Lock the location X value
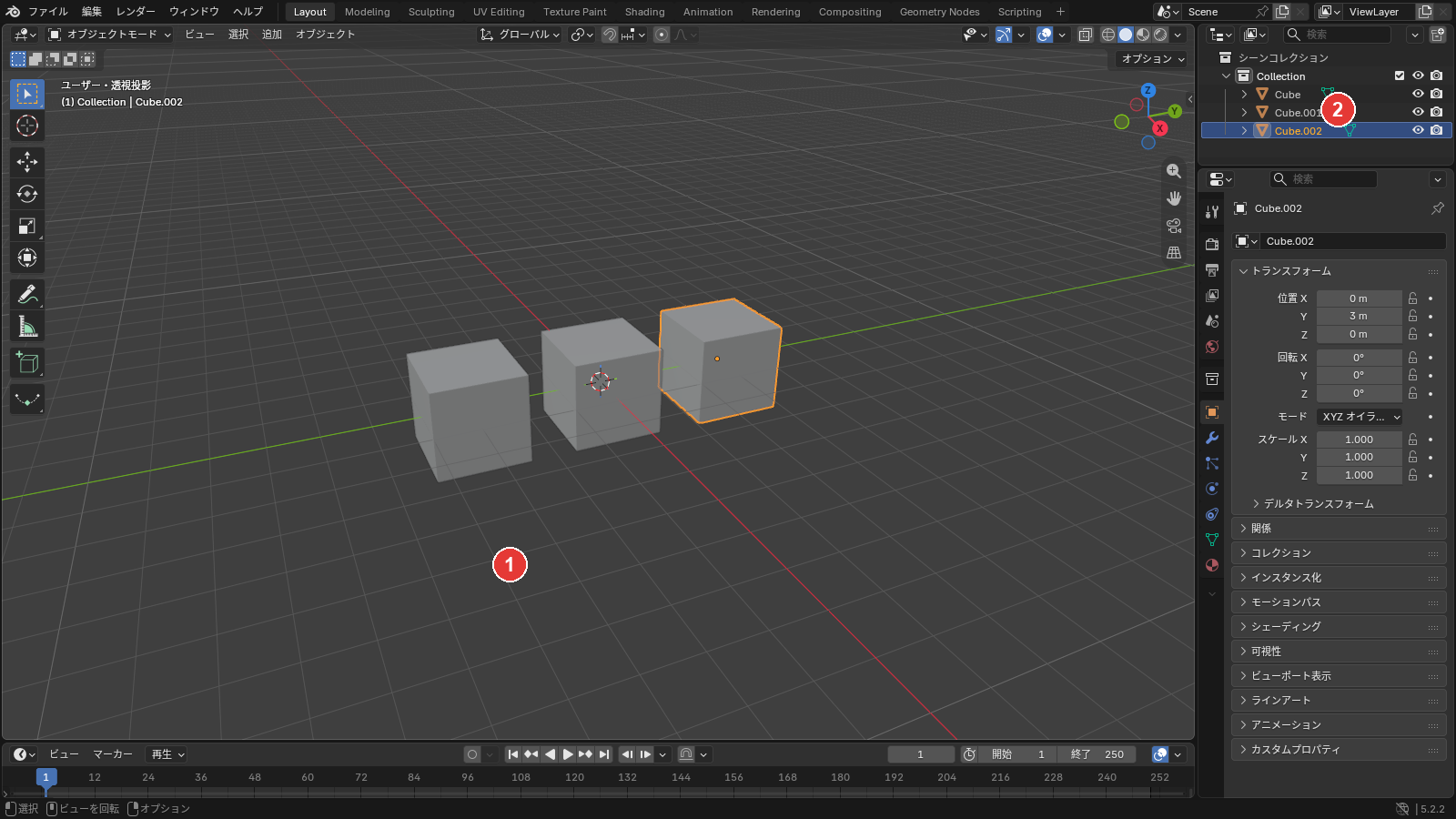This screenshot has width=1456, height=819. [x=1412, y=298]
